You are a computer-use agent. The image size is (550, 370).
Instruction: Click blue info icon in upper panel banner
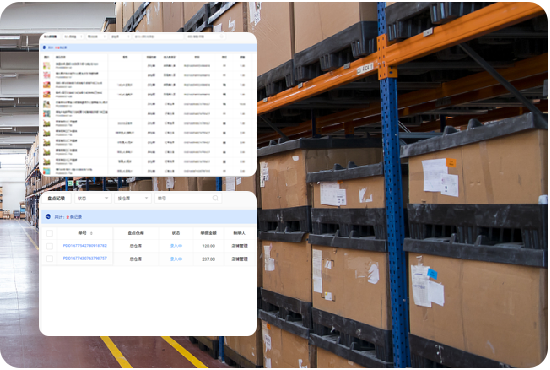(x=45, y=47)
